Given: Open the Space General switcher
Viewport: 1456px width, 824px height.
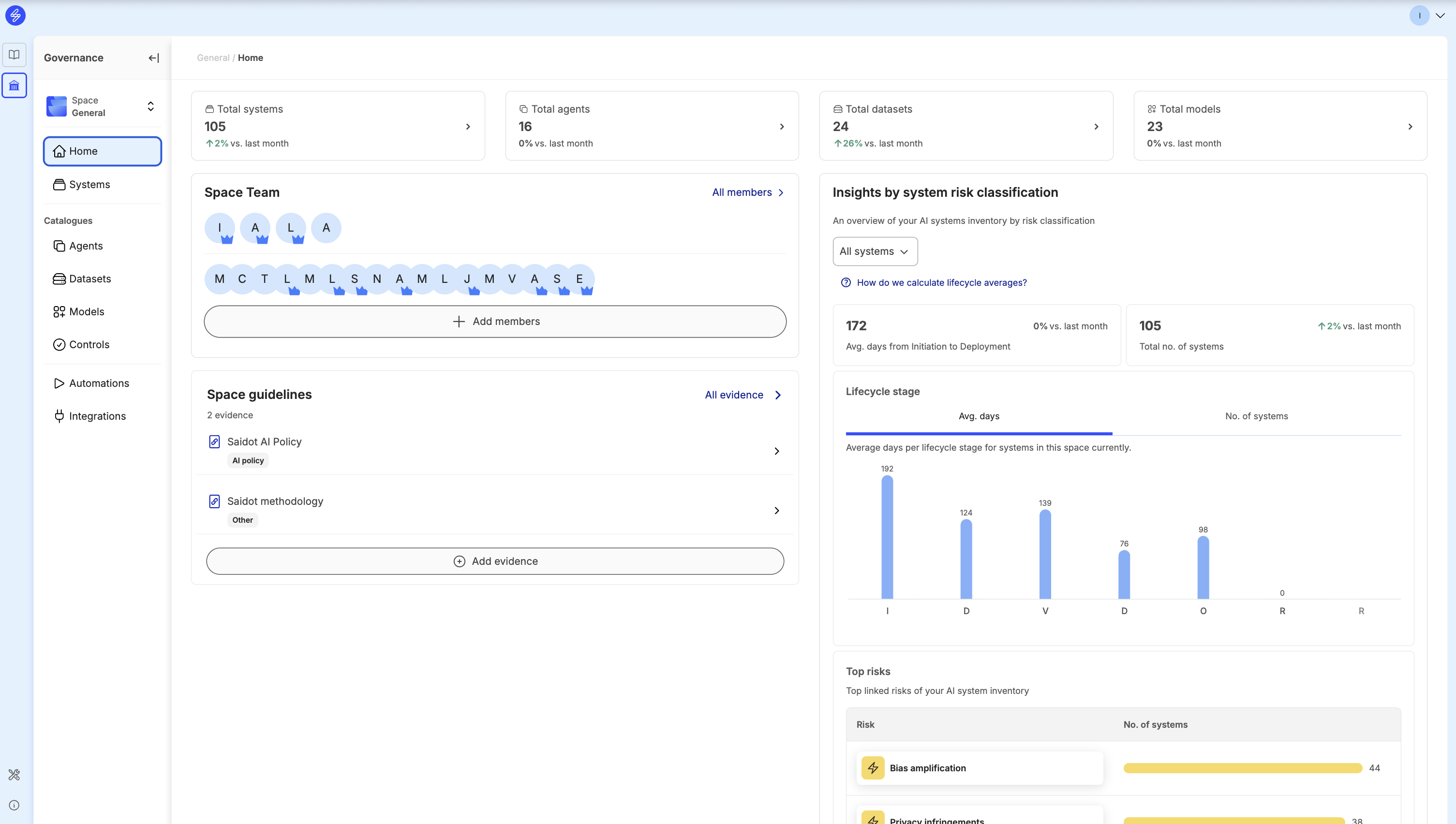Looking at the screenshot, I should pos(102,106).
